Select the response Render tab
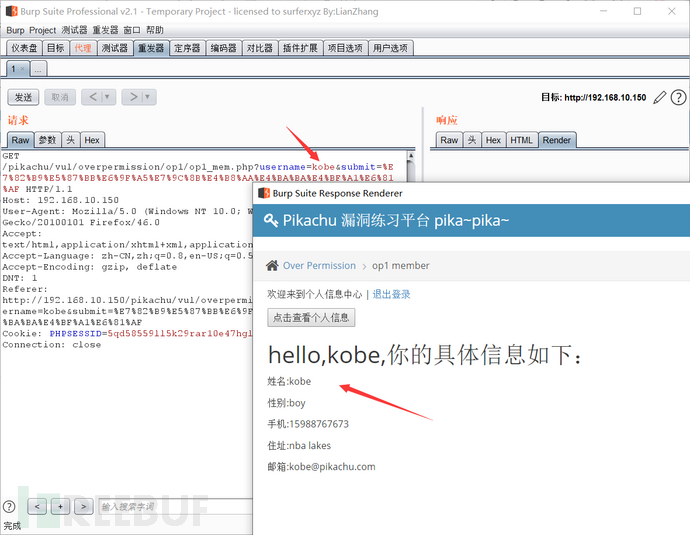Viewport: 690px width, 535px height. tap(557, 140)
